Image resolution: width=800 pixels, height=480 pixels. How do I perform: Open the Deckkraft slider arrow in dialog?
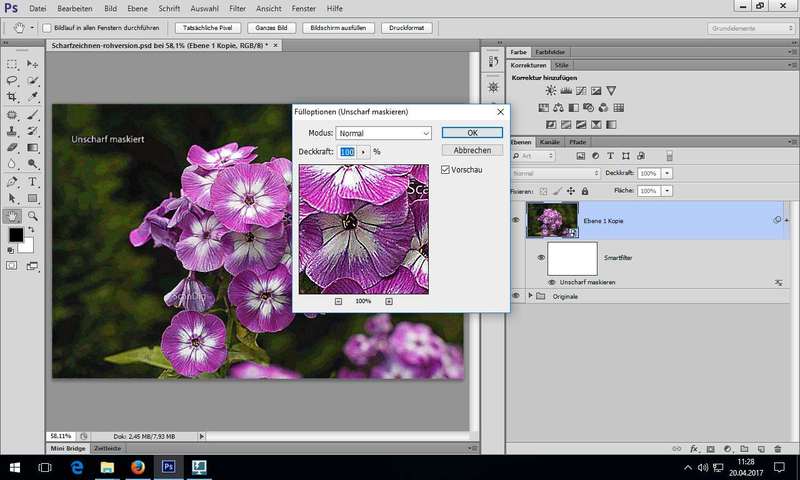[x=364, y=152]
